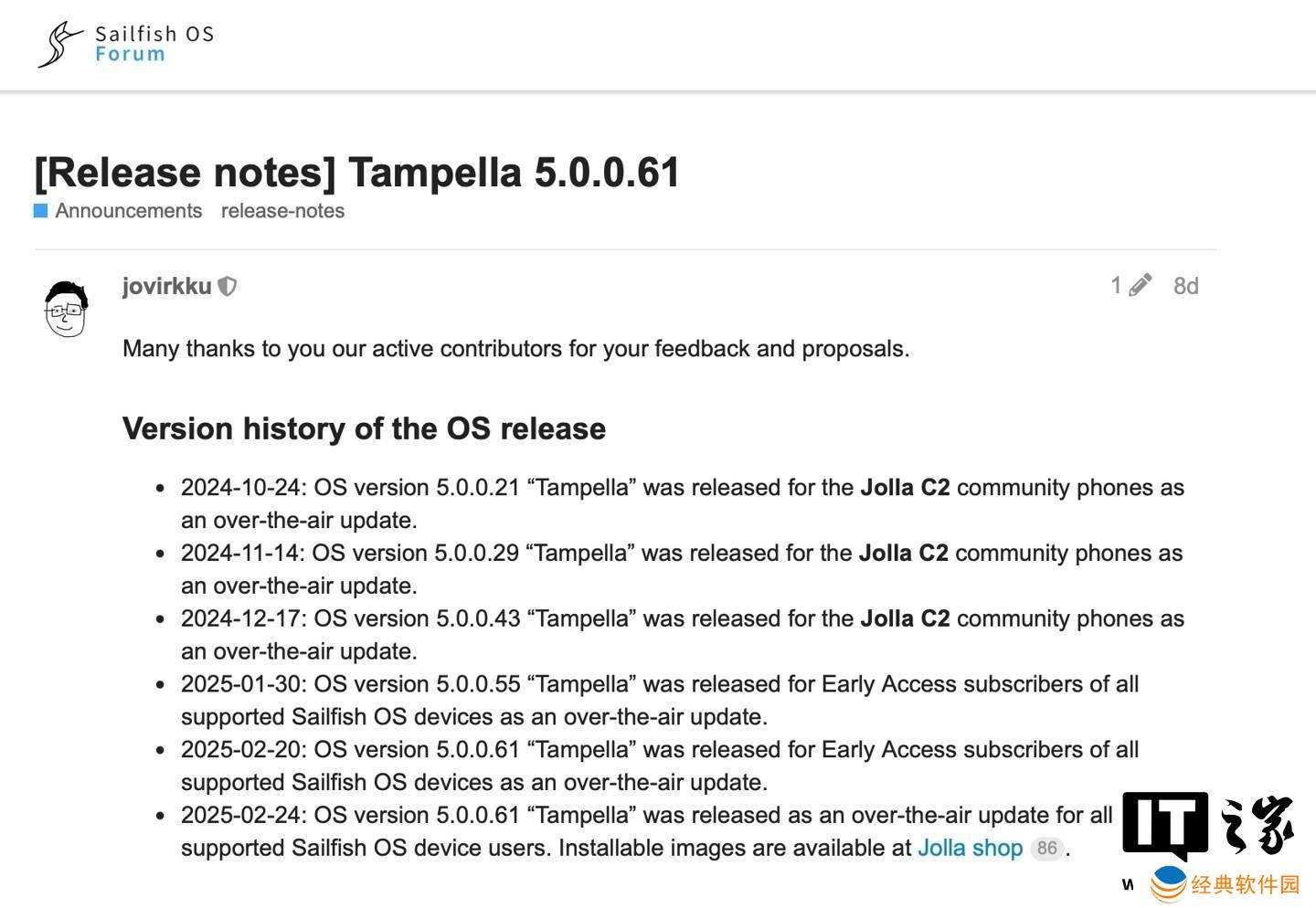Click the blue Announcements category square

coord(41,211)
